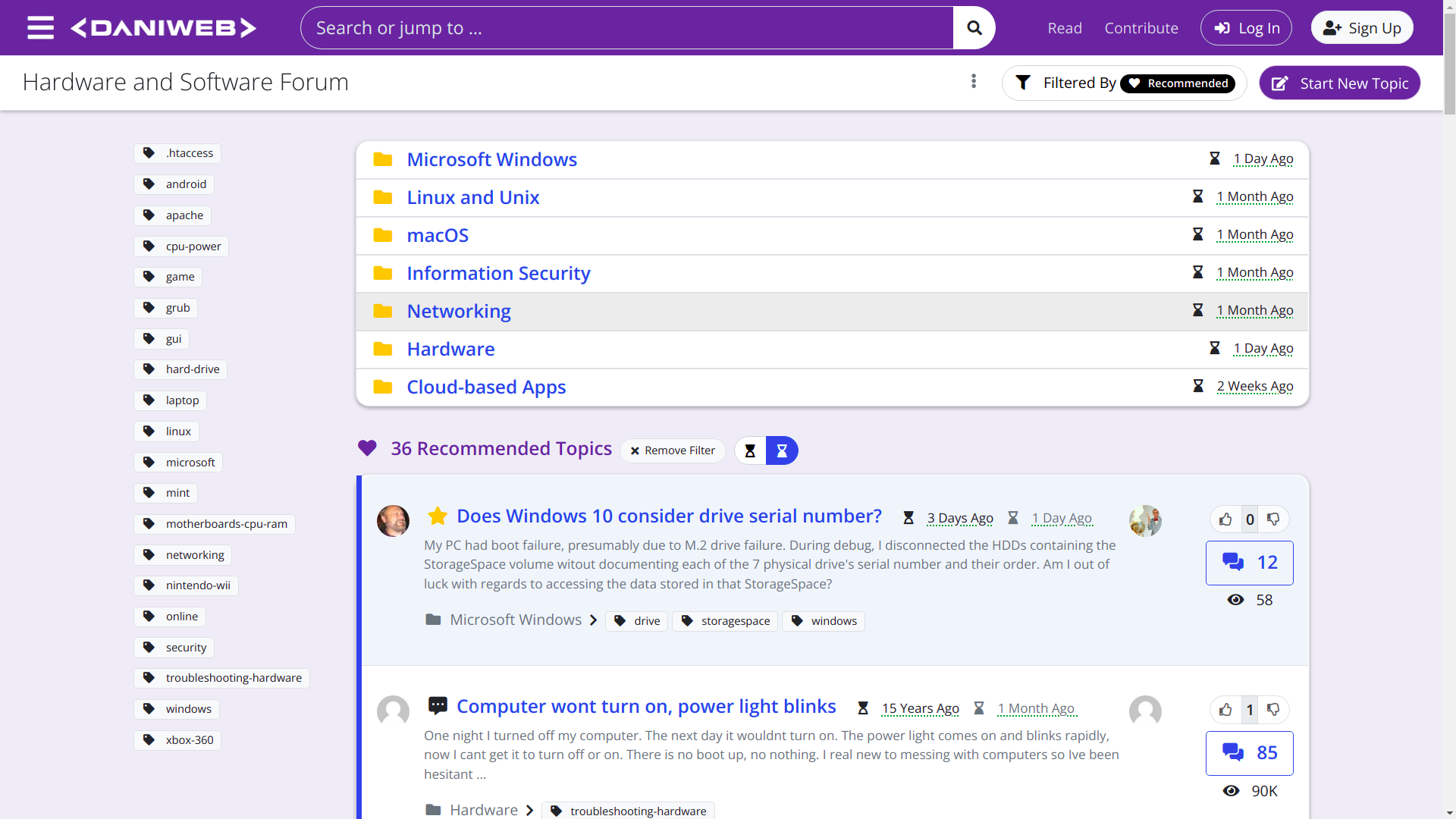This screenshot has width=1456, height=819.
Task: Click the DaniWeb logo
Action: pyautogui.click(x=163, y=28)
